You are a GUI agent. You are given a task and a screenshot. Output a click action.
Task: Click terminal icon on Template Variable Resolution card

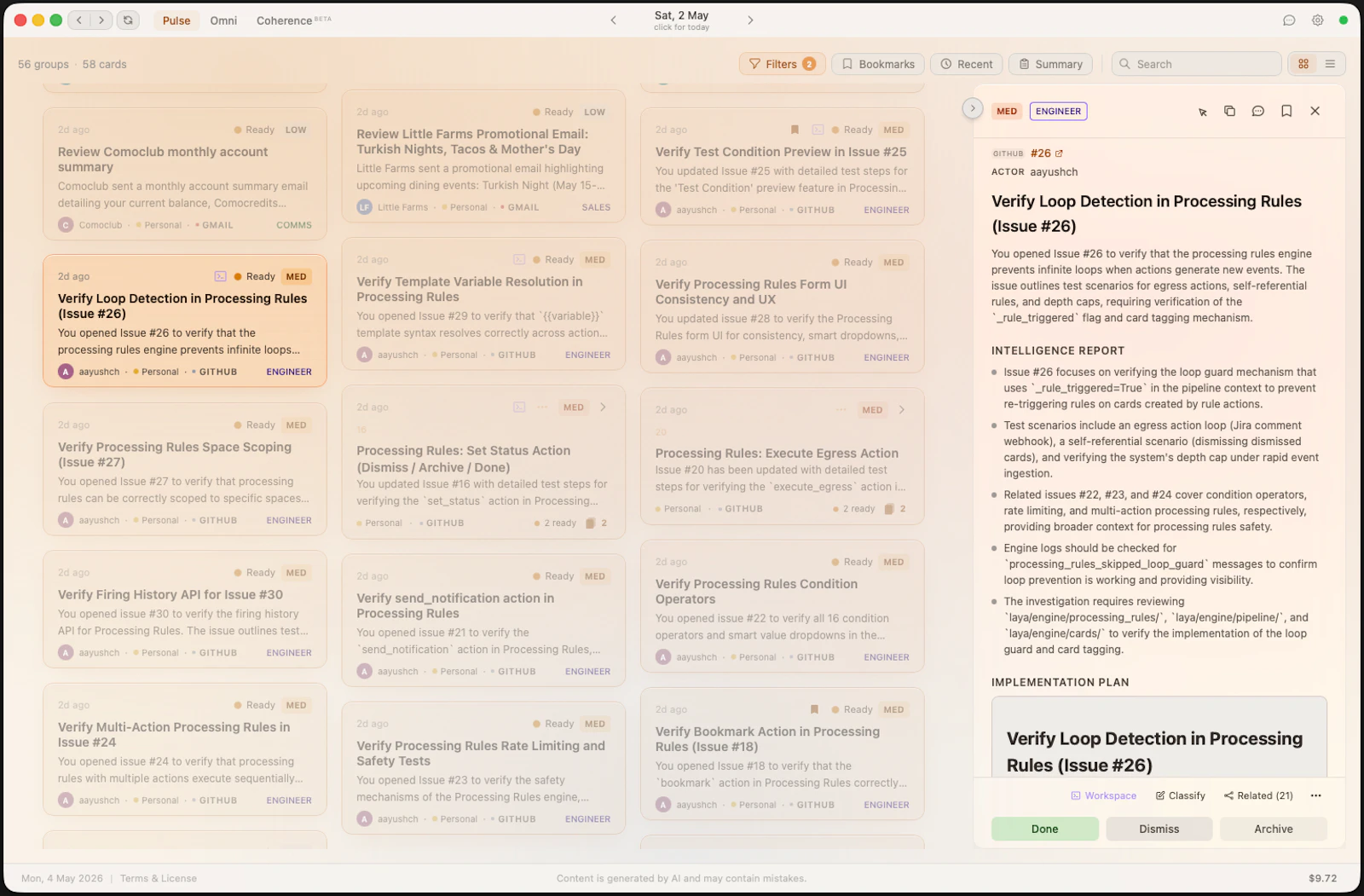point(519,259)
